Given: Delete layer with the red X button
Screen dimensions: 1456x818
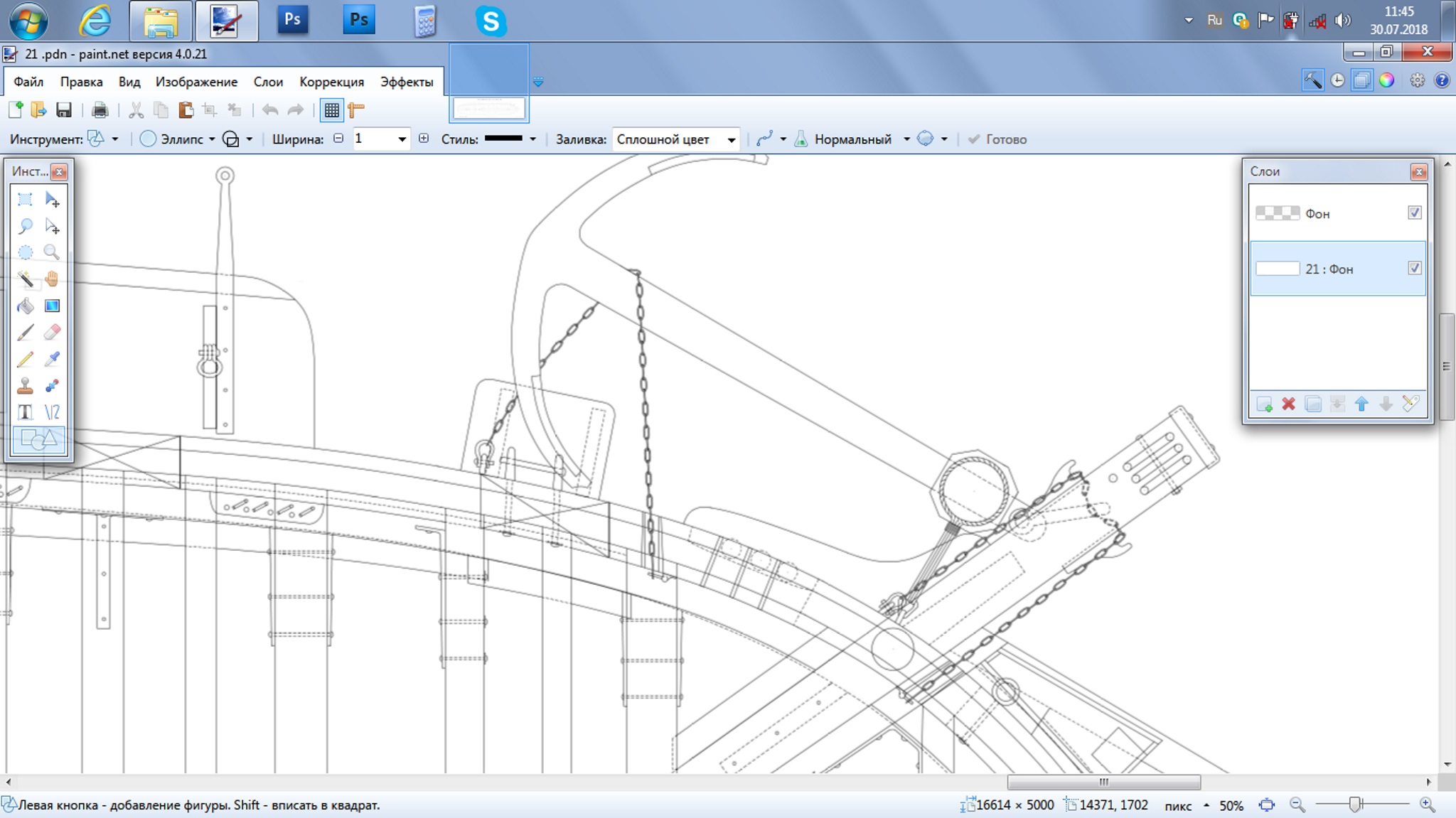Looking at the screenshot, I should point(1288,404).
